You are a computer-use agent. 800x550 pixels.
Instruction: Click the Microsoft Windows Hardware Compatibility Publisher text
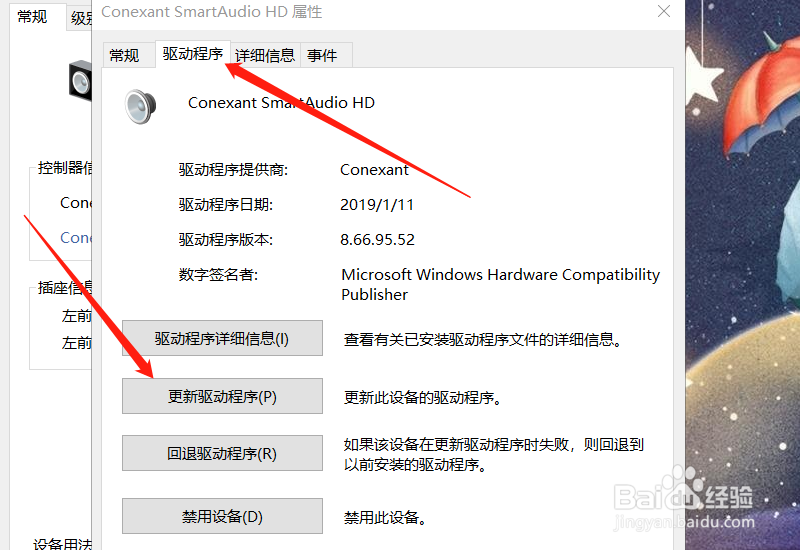[500, 284]
